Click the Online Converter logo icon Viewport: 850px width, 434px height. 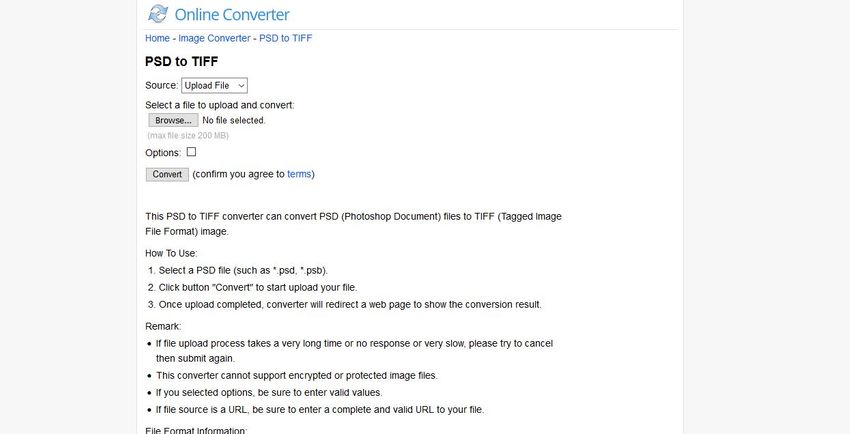point(158,14)
